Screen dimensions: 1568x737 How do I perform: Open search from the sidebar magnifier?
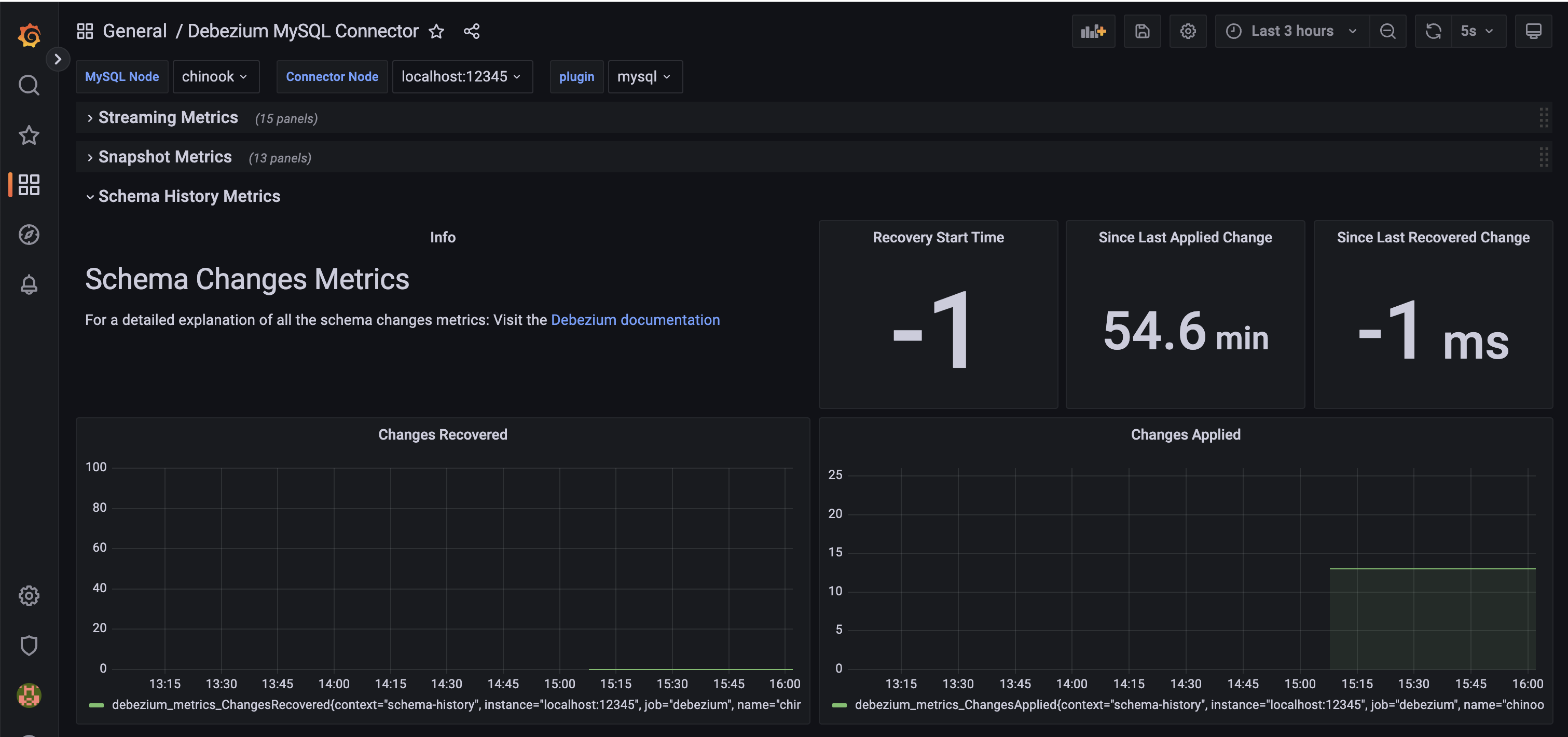click(29, 85)
